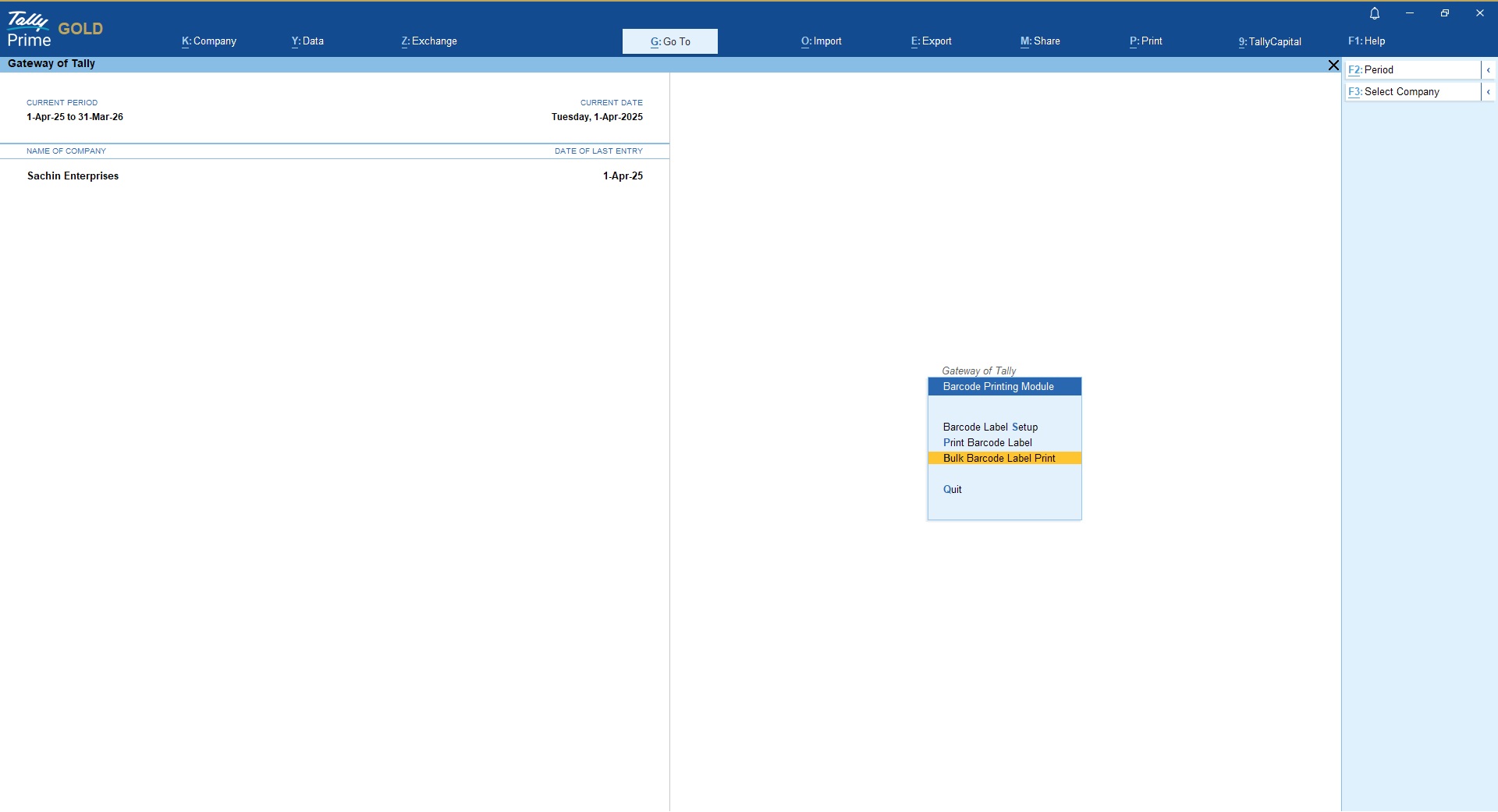Click the notification bell icon
The height and width of the screenshot is (812, 1498).
(x=1375, y=13)
